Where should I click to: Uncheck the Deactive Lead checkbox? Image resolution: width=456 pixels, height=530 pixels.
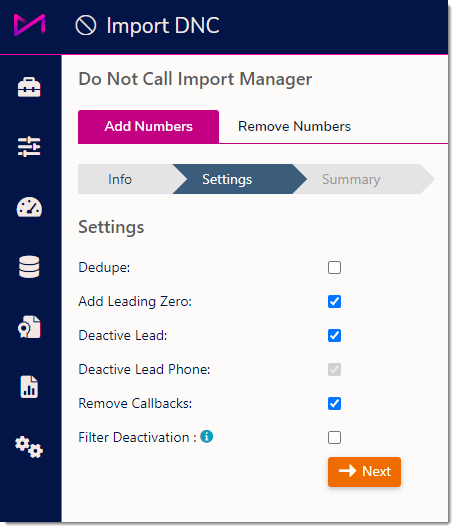pos(334,335)
